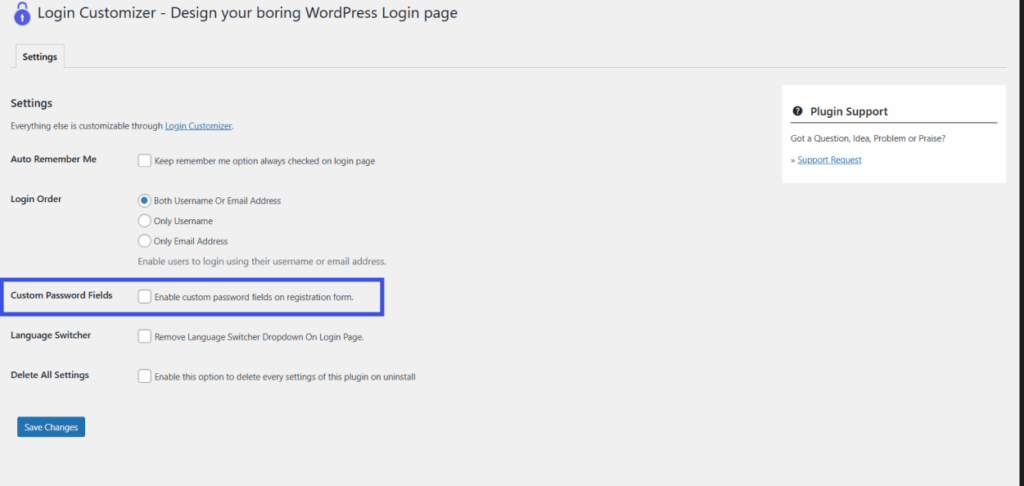Open the Login Customizer link
1024x486 pixels.
point(198,126)
